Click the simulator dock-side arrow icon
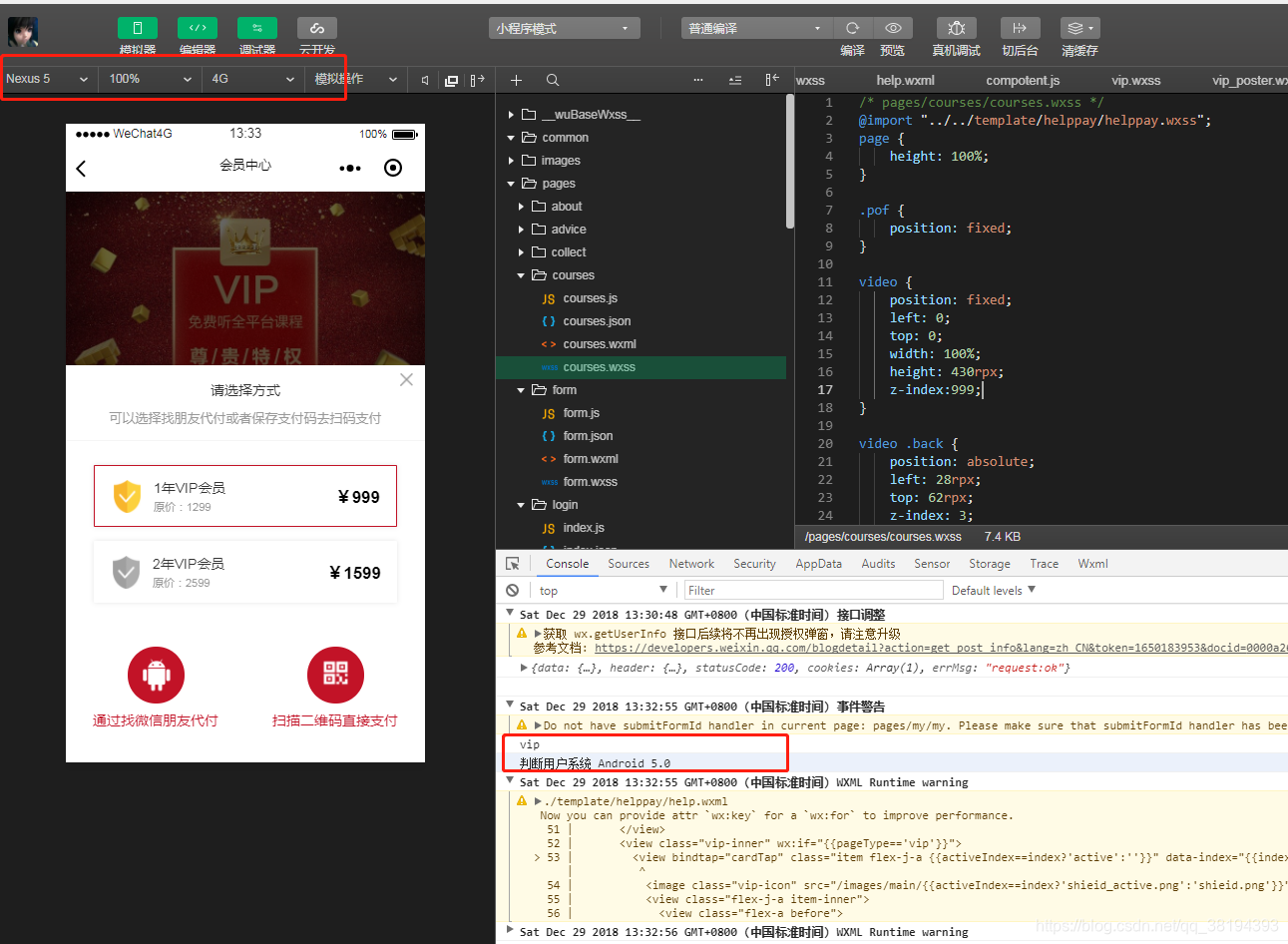 478,80
